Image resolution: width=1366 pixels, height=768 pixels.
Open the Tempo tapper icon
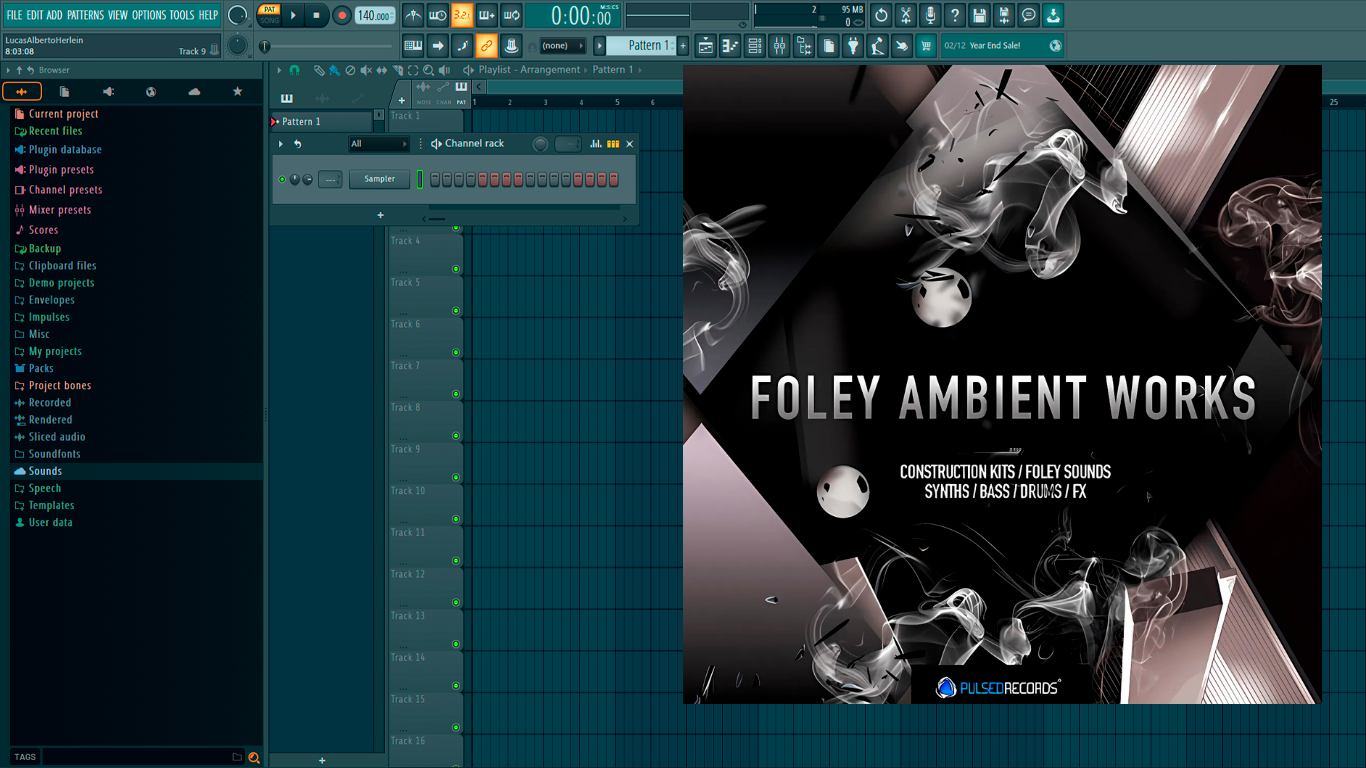pos(877,45)
